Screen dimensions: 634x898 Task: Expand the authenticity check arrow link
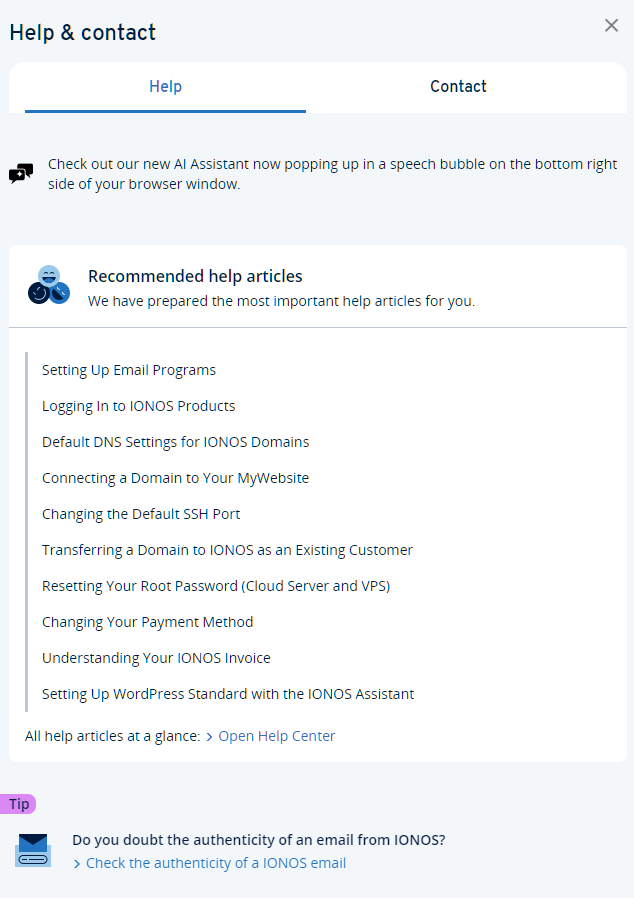79,862
